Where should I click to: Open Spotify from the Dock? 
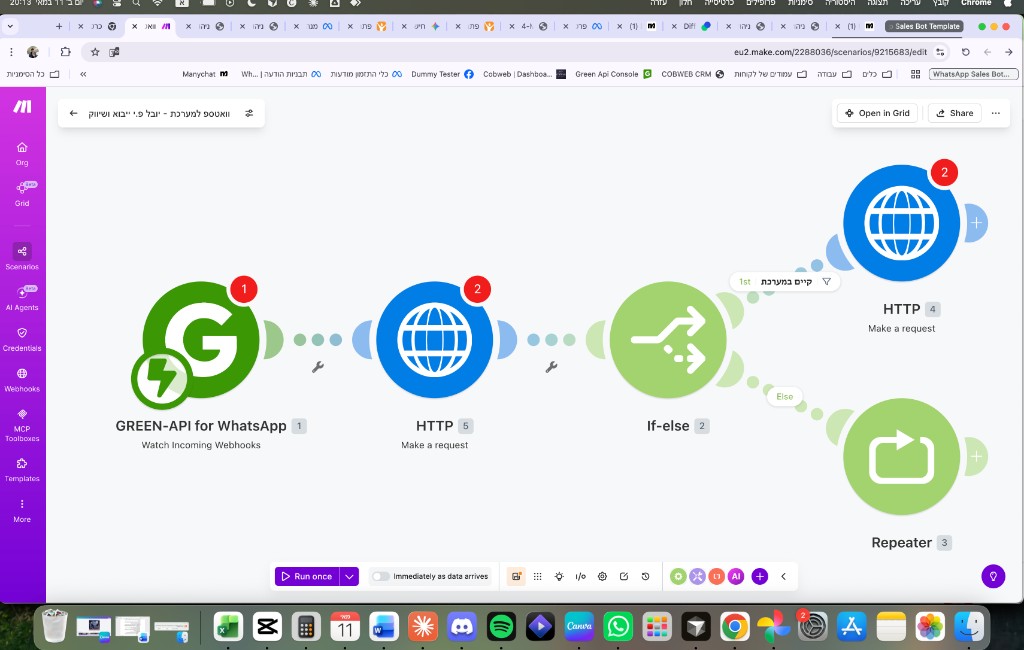click(501, 627)
